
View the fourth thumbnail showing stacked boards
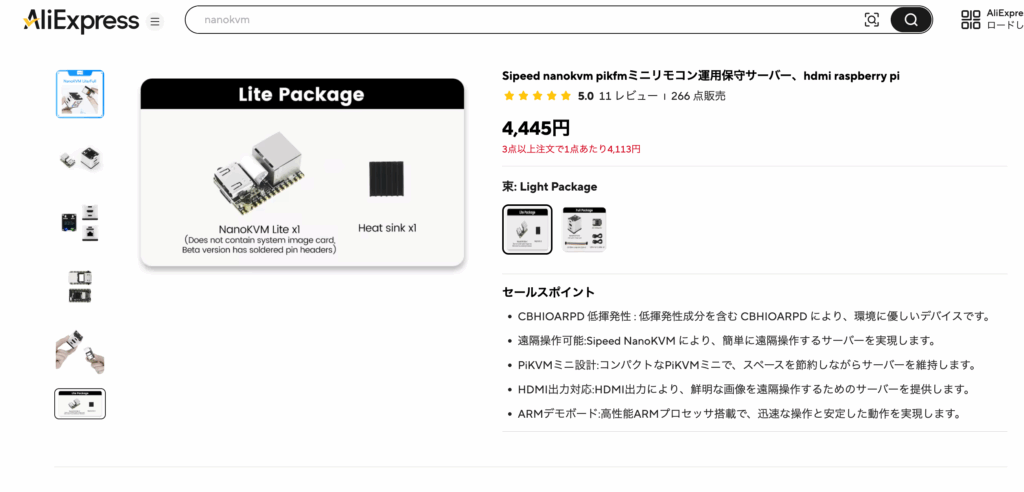pos(80,286)
